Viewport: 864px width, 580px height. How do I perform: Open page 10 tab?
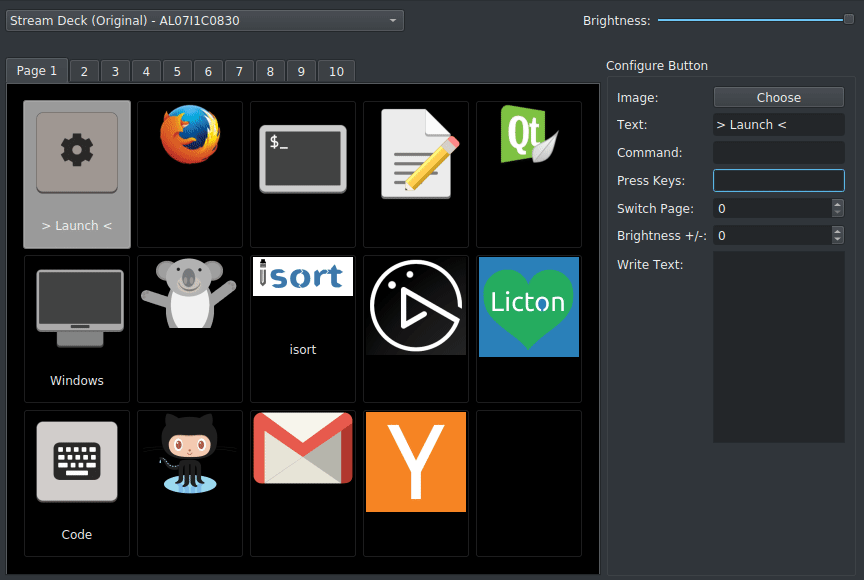point(336,70)
